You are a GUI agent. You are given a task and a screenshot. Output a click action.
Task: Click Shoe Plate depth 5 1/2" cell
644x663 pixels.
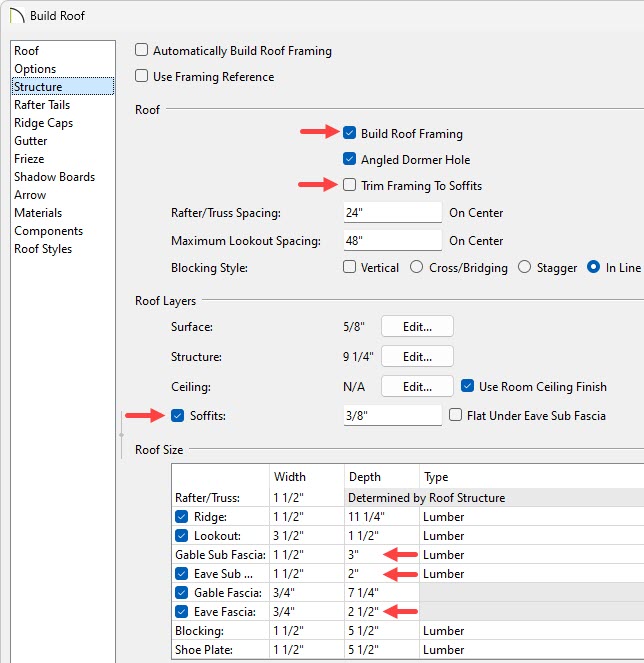click(382, 650)
